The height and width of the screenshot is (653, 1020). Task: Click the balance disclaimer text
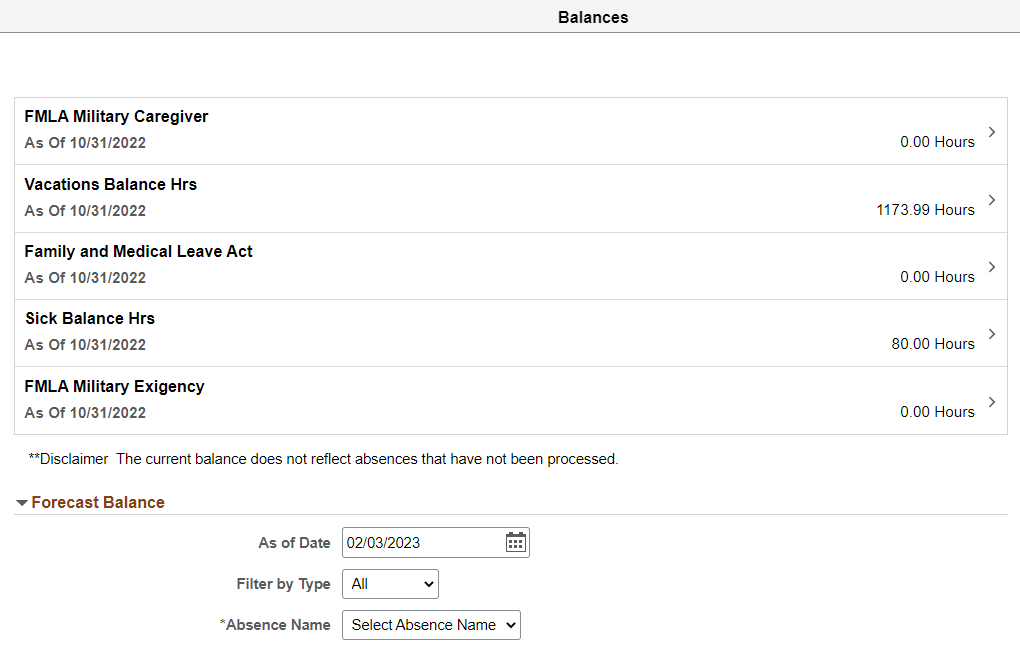(323, 460)
